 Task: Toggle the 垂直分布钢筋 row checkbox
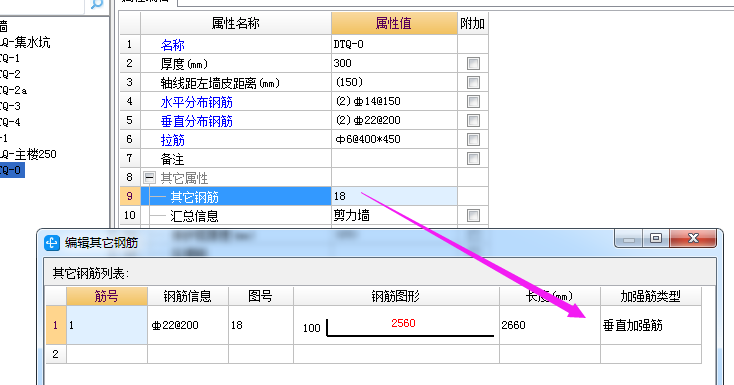(x=473, y=120)
